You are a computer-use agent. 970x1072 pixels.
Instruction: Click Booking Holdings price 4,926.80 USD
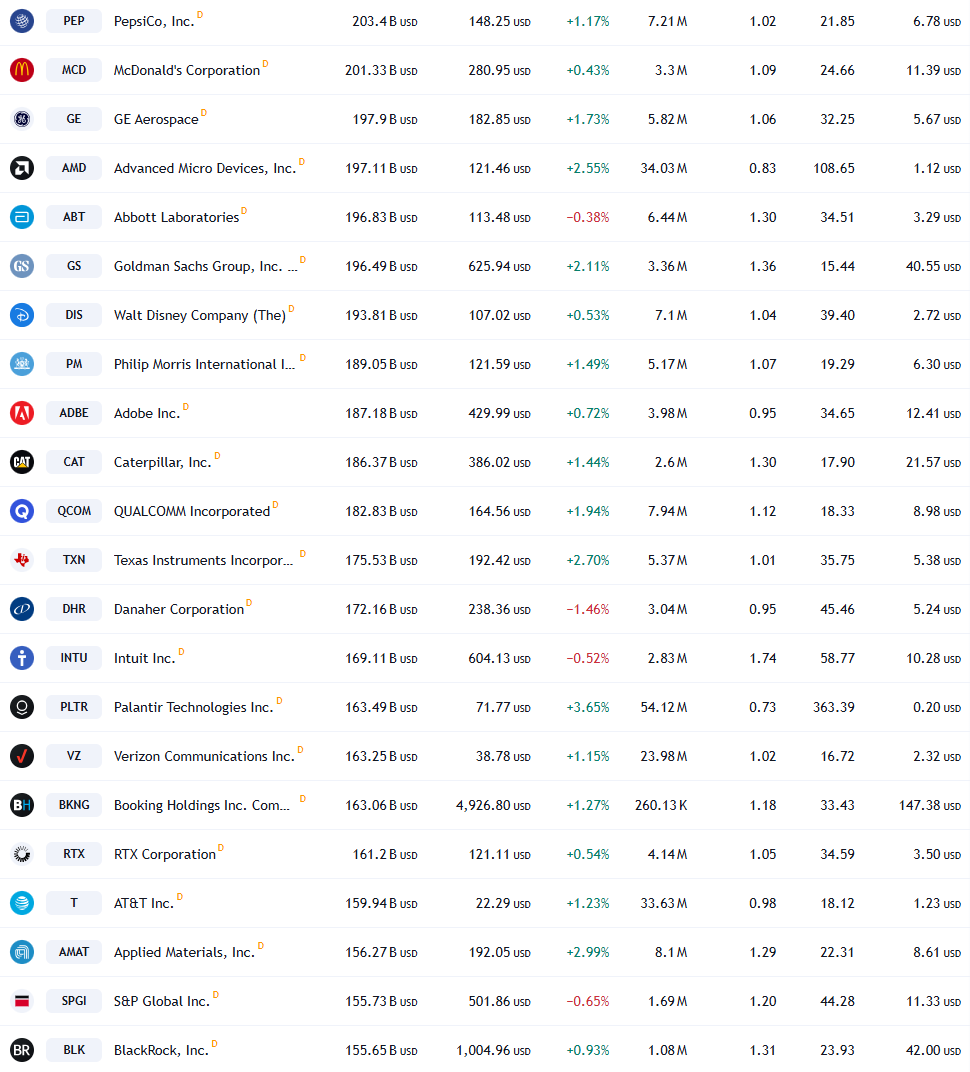click(493, 805)
